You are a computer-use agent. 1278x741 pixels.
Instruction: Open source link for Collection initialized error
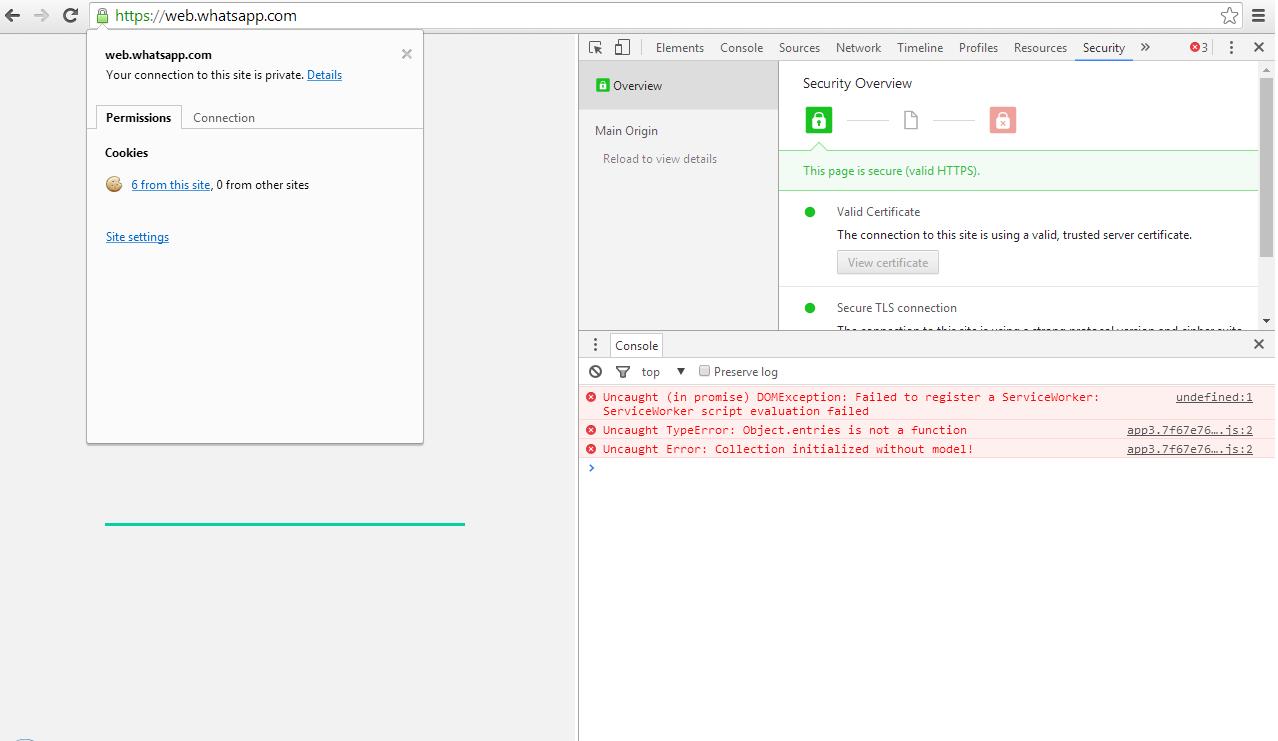(x=1190, y=449)
